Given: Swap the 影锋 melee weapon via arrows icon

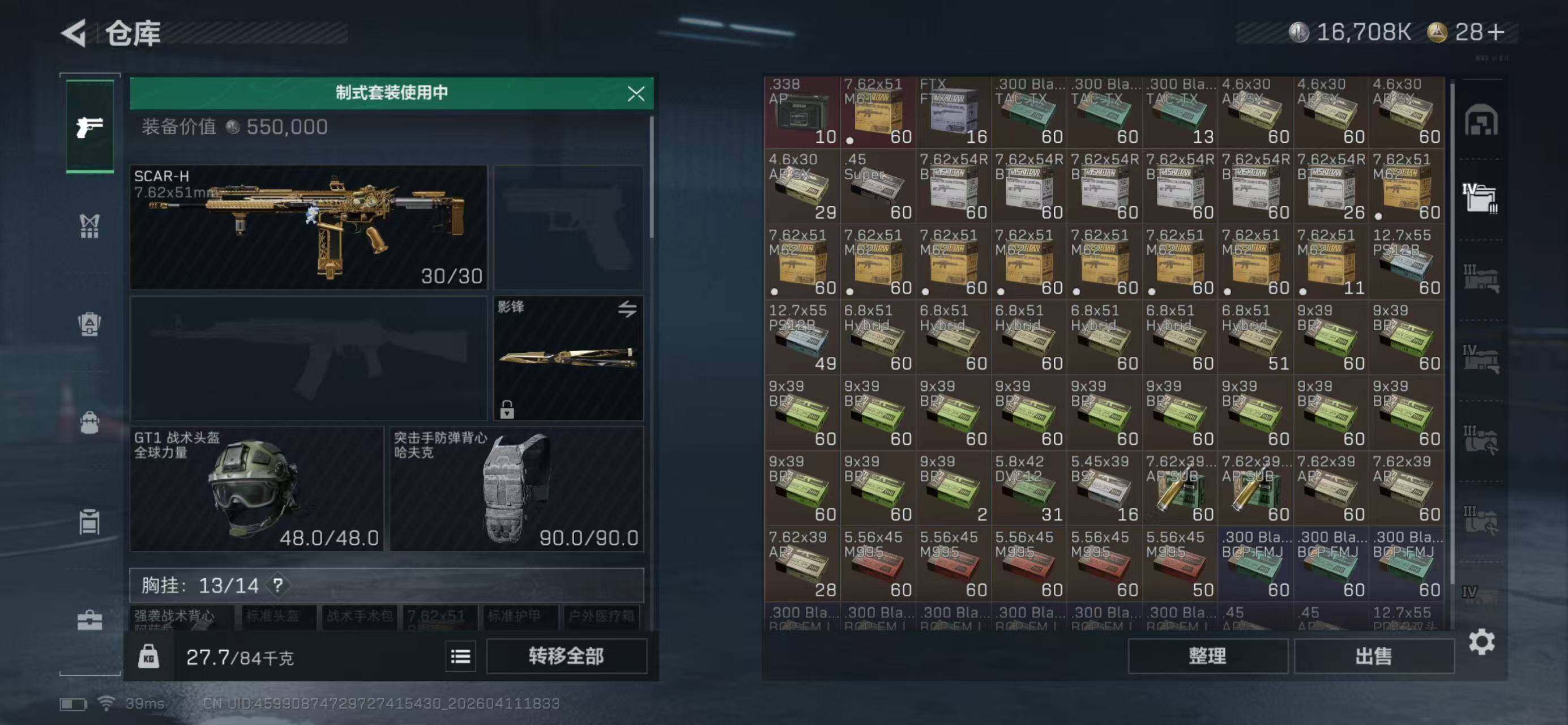Looking at the screenshot, I should 627,309.
